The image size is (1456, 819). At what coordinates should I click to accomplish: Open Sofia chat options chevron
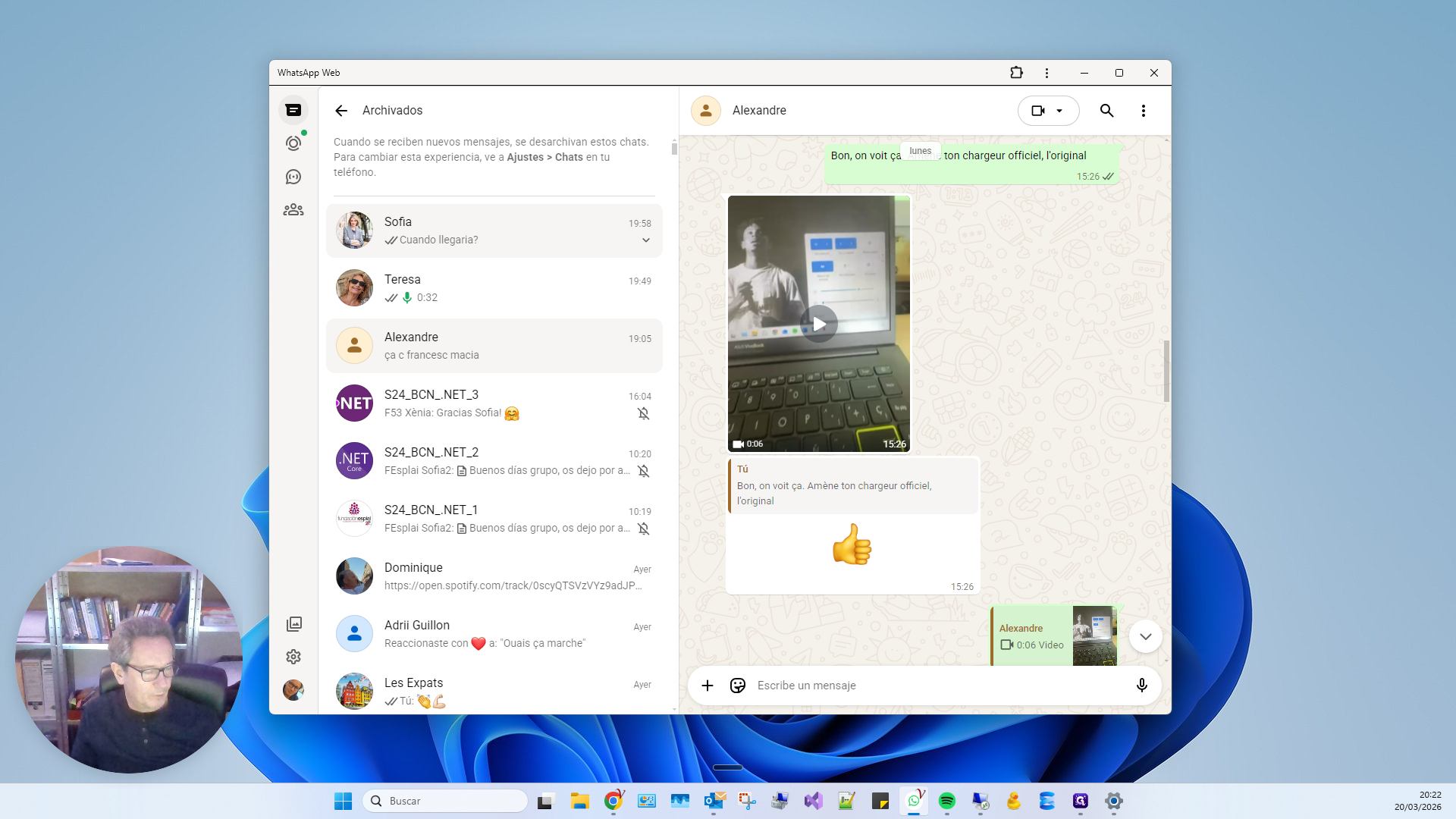tap(646, 240)
